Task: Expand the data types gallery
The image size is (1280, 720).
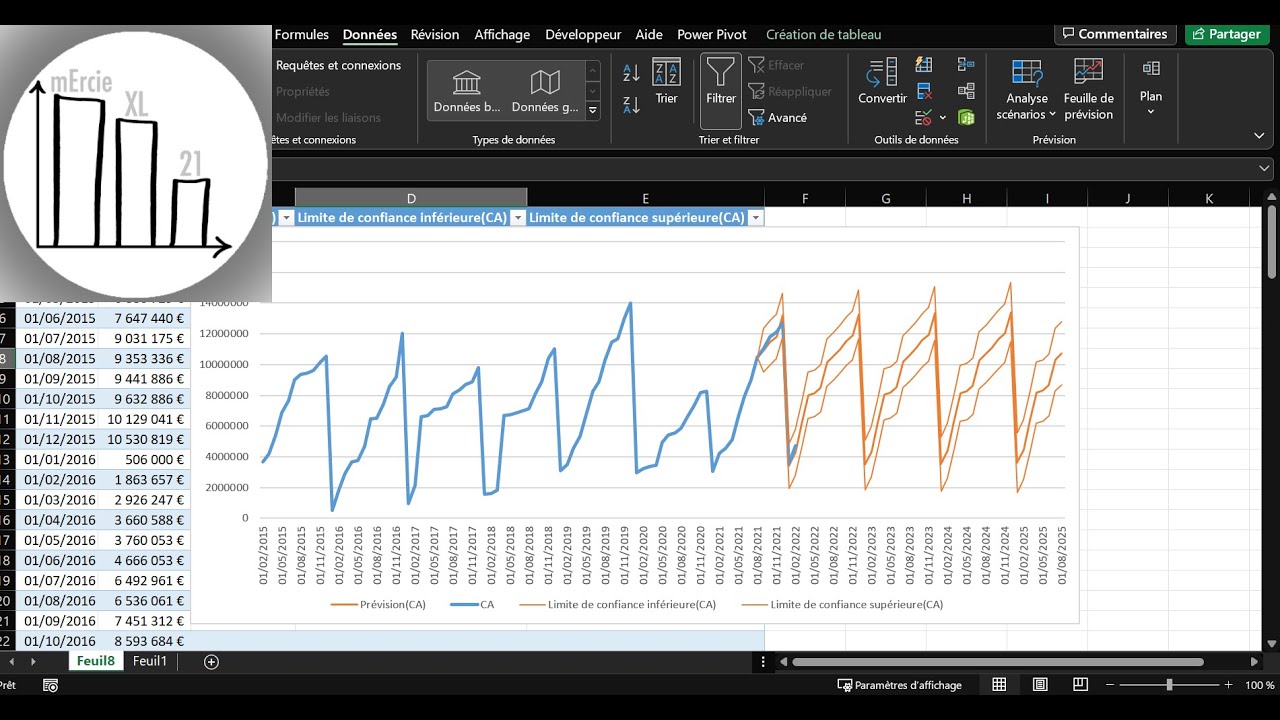Action: click(593, 110)
